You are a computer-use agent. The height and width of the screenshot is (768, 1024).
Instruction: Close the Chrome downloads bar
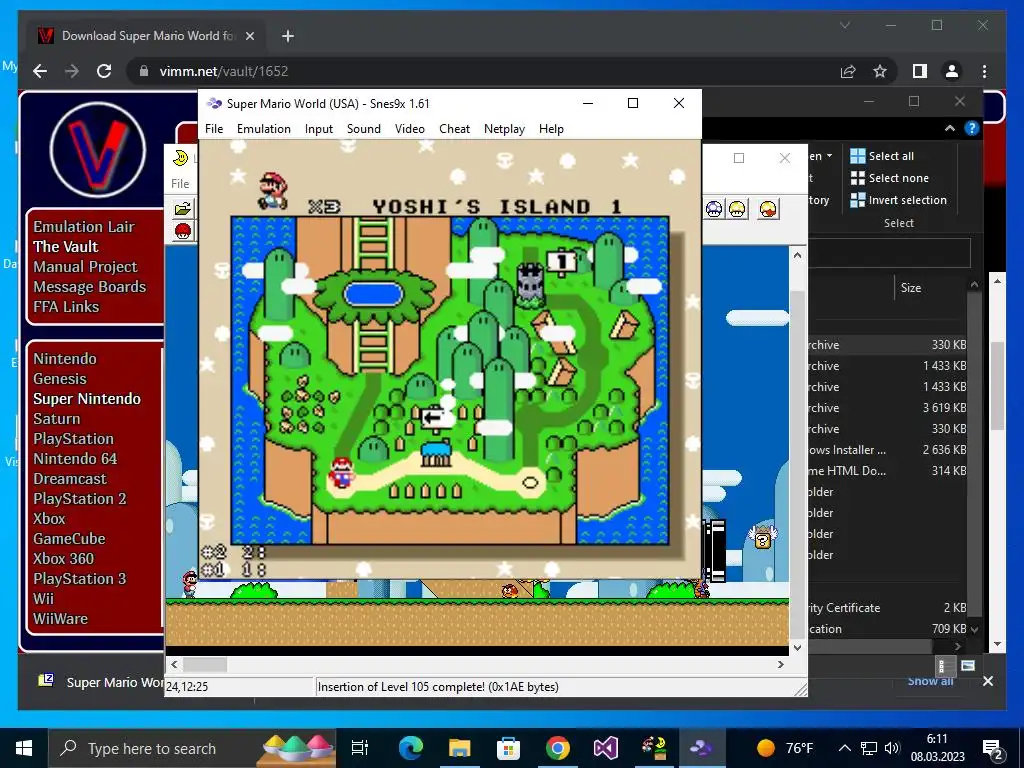coord(988,681)
